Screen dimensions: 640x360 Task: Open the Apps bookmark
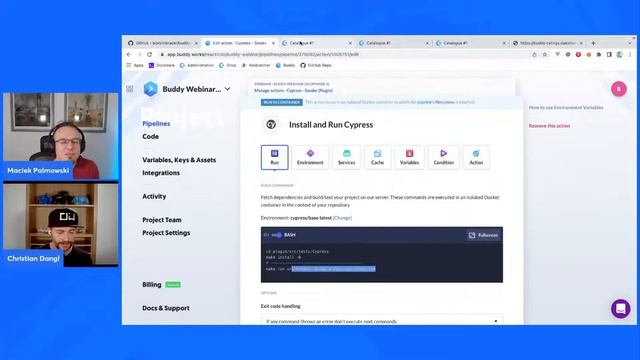135,65
